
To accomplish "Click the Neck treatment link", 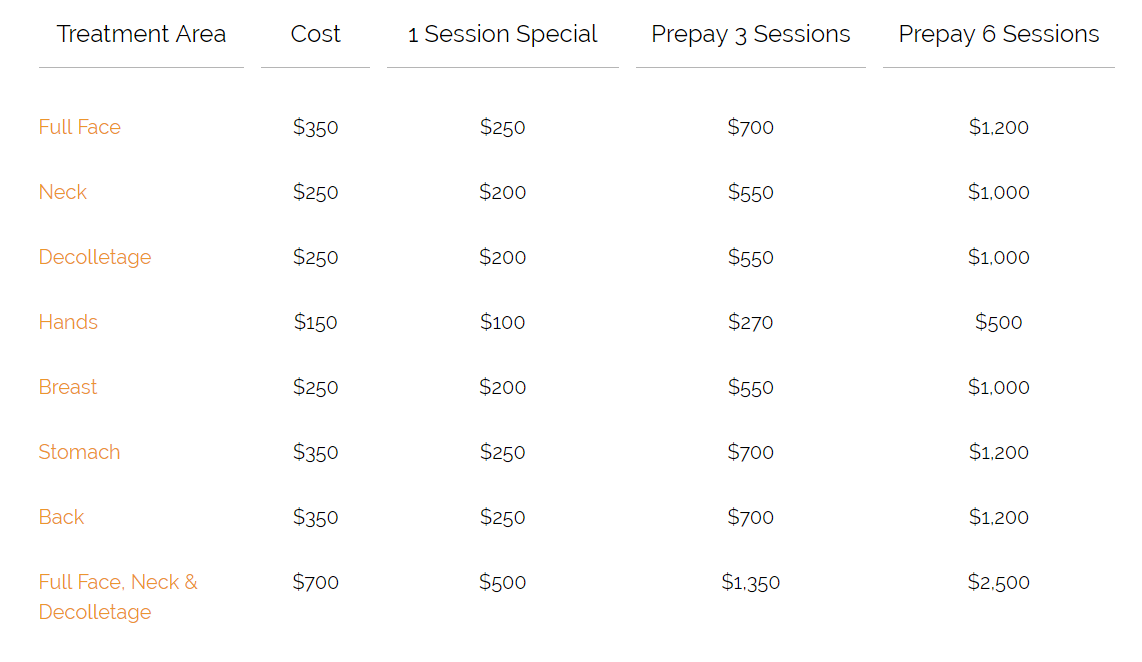I will [63, 192].
